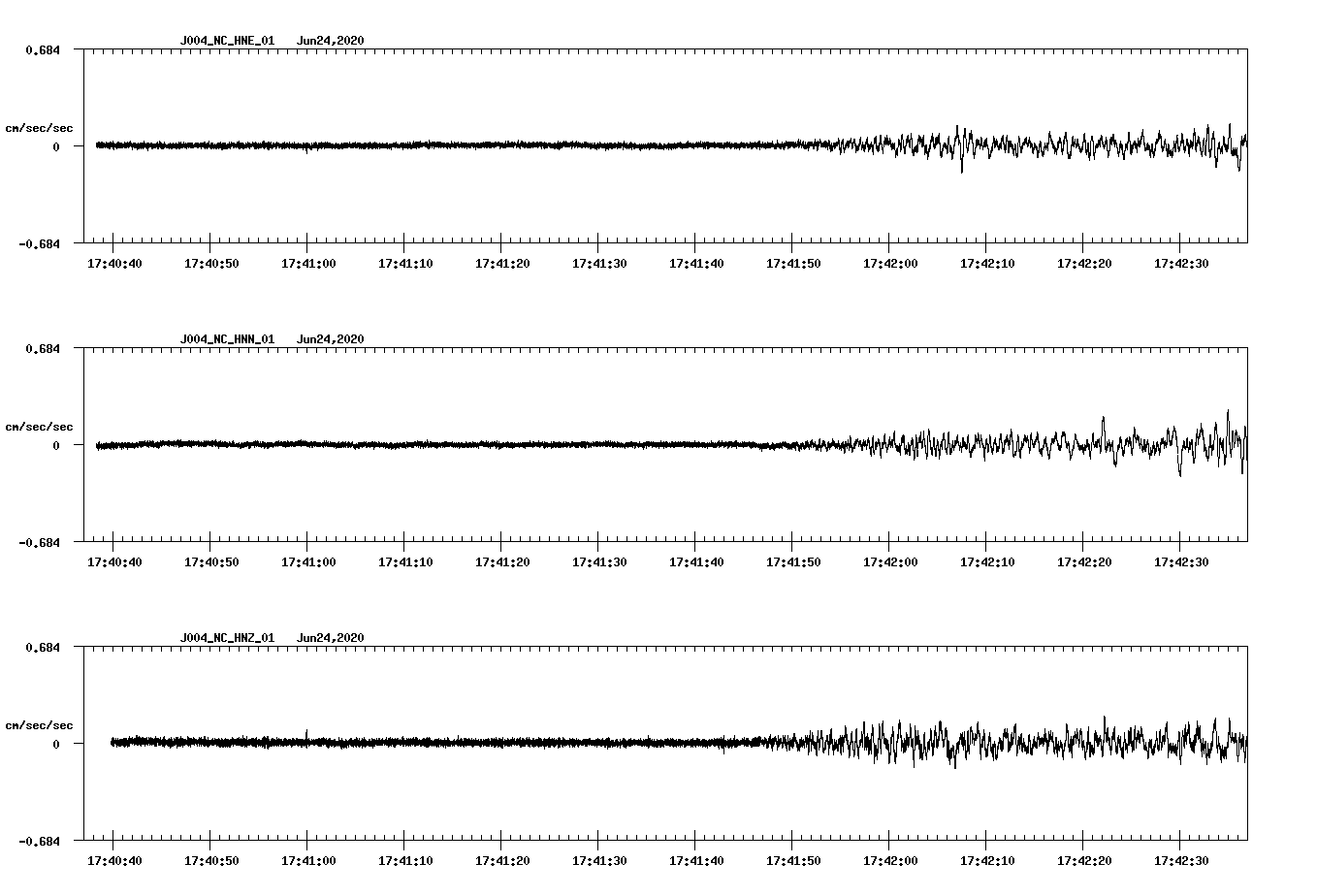Click the J004_NC_HNZ_01 channel title
Viewport: 1317px width, 896px height.
227,638
